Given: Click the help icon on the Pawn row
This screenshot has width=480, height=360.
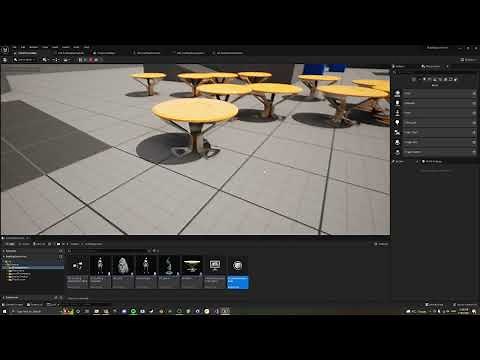Looking at the screenshot, I should point(474,113).
